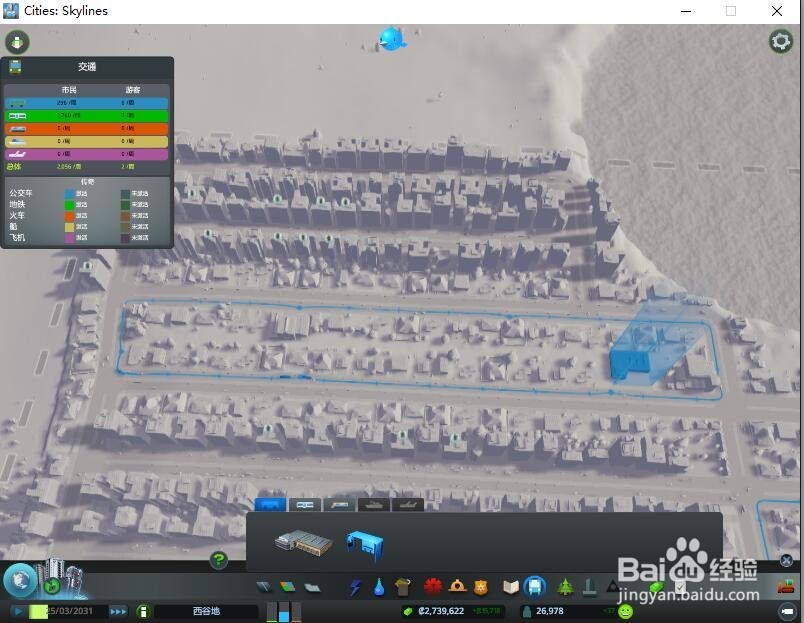804x623 pixels.
Task: Click the city name 西谷地
Action: pyautogui.click(x=206, y=611)
